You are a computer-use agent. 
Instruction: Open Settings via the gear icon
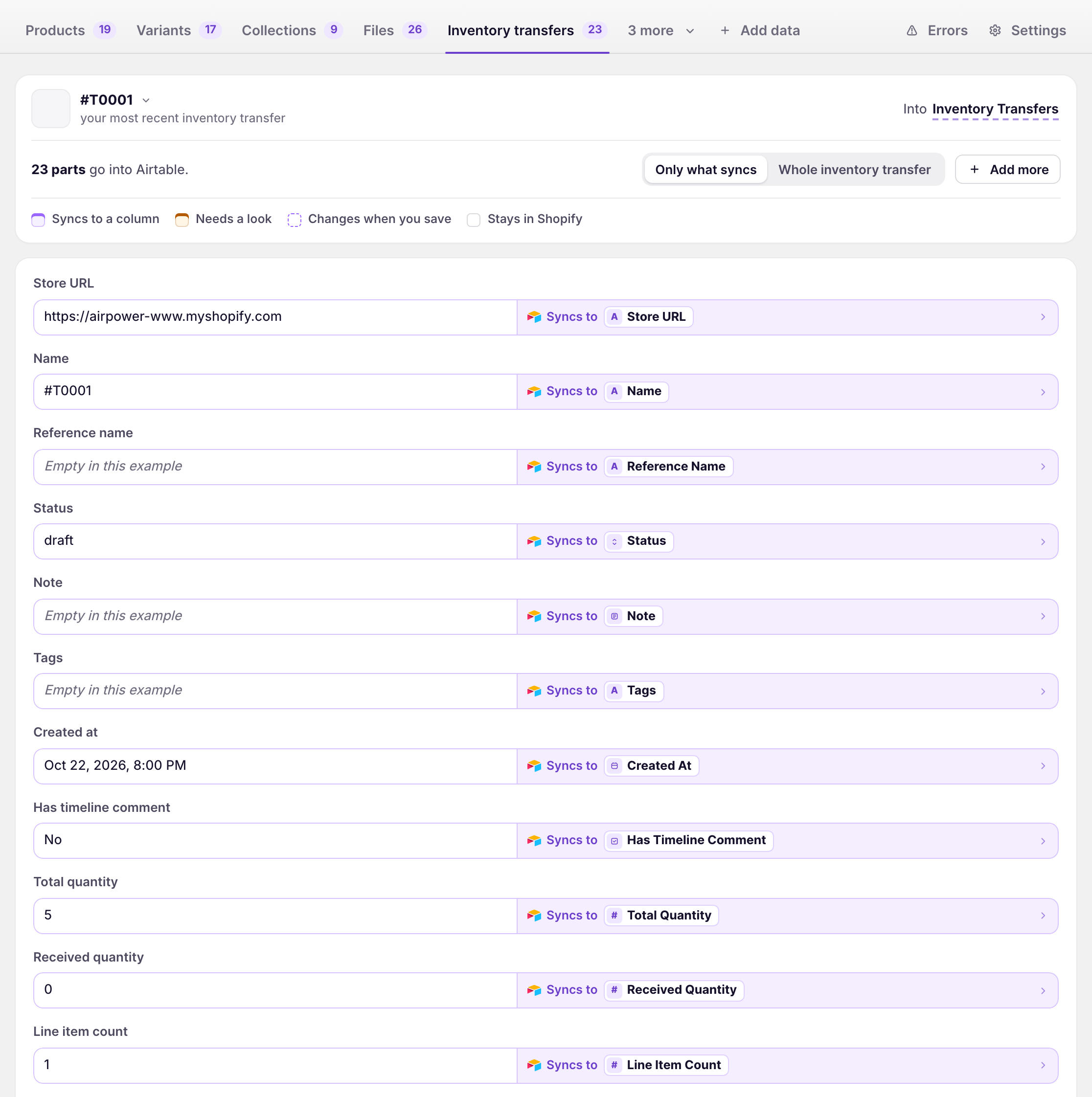995,31
